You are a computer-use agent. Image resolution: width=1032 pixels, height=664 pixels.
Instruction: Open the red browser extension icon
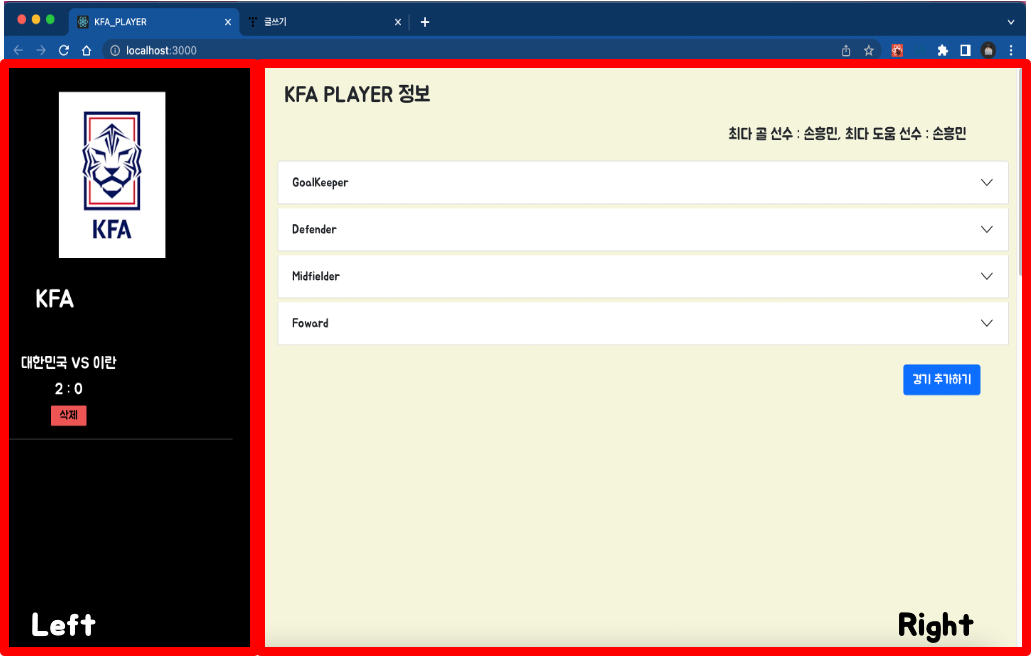(x=897, y=51)
